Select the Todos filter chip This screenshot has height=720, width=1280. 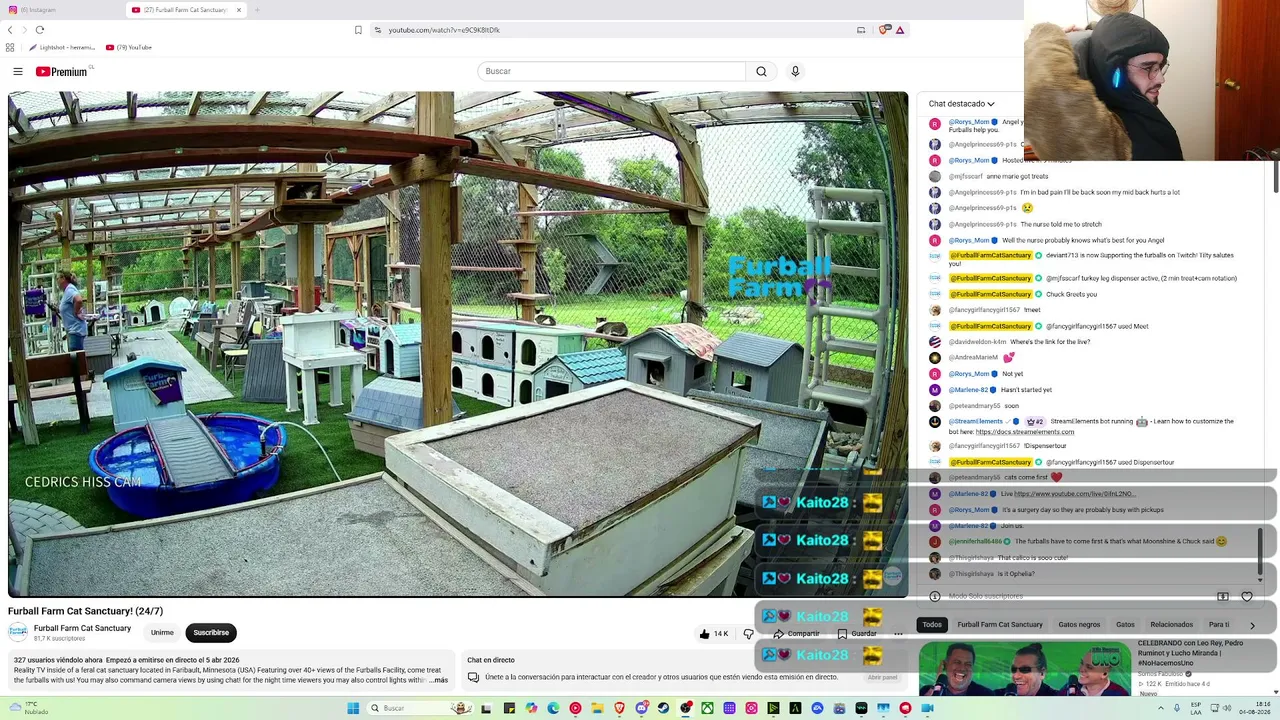(932, 625)
